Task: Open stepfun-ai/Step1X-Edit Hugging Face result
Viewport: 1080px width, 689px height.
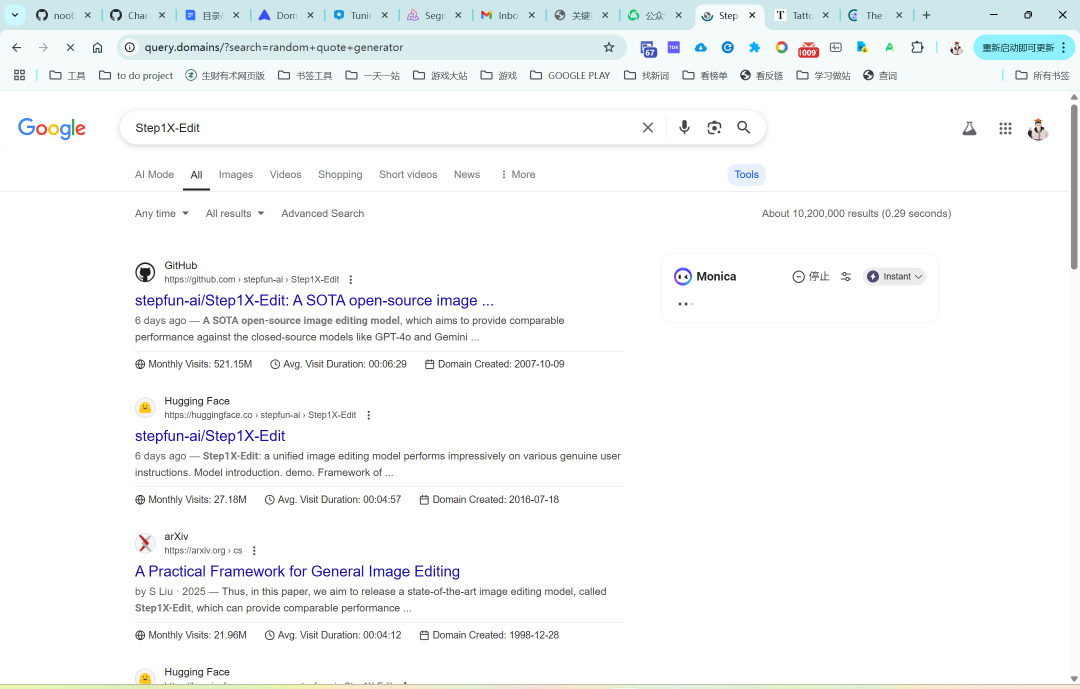Action: click(210, 436)
